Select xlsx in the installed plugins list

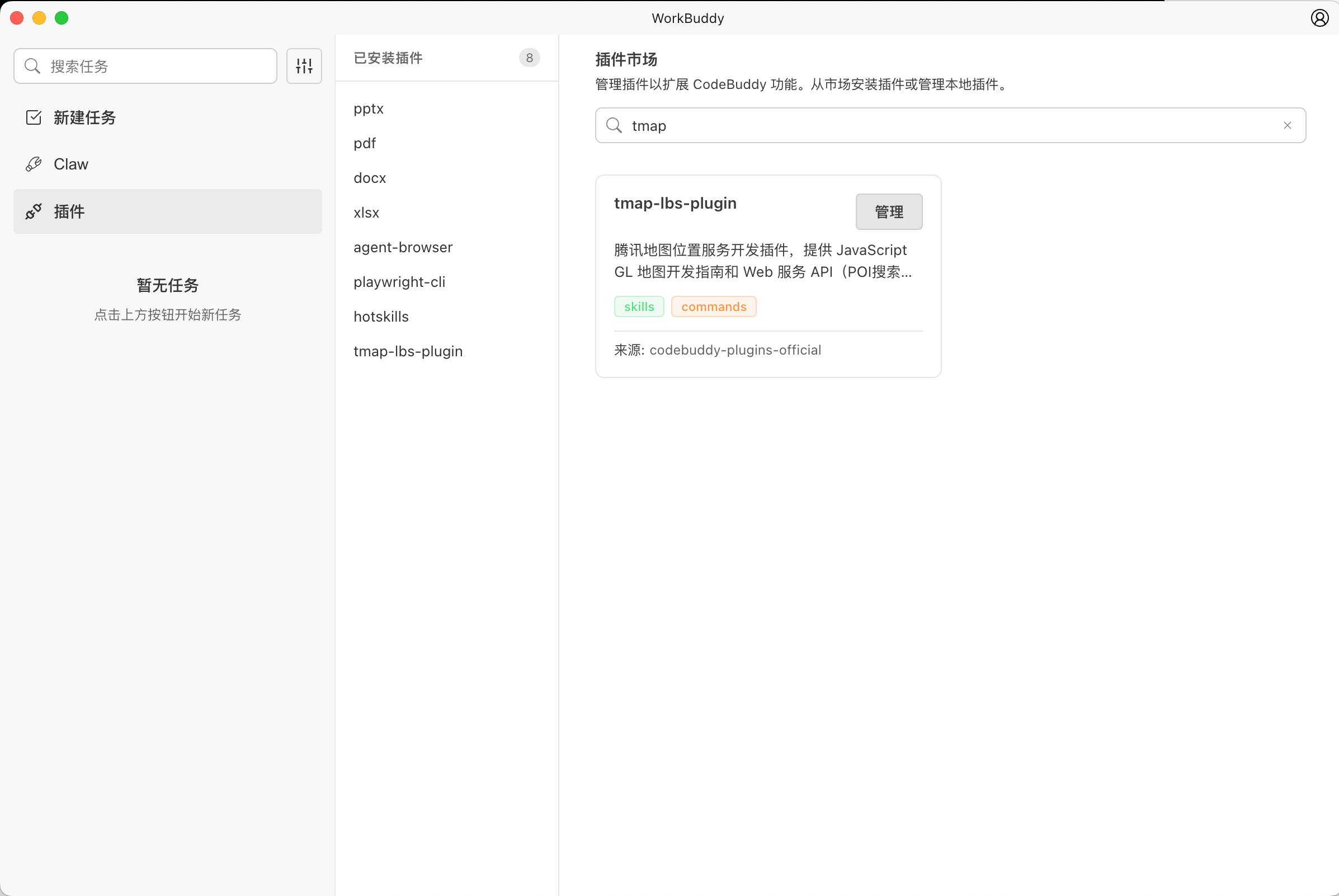tap(366, 213)
